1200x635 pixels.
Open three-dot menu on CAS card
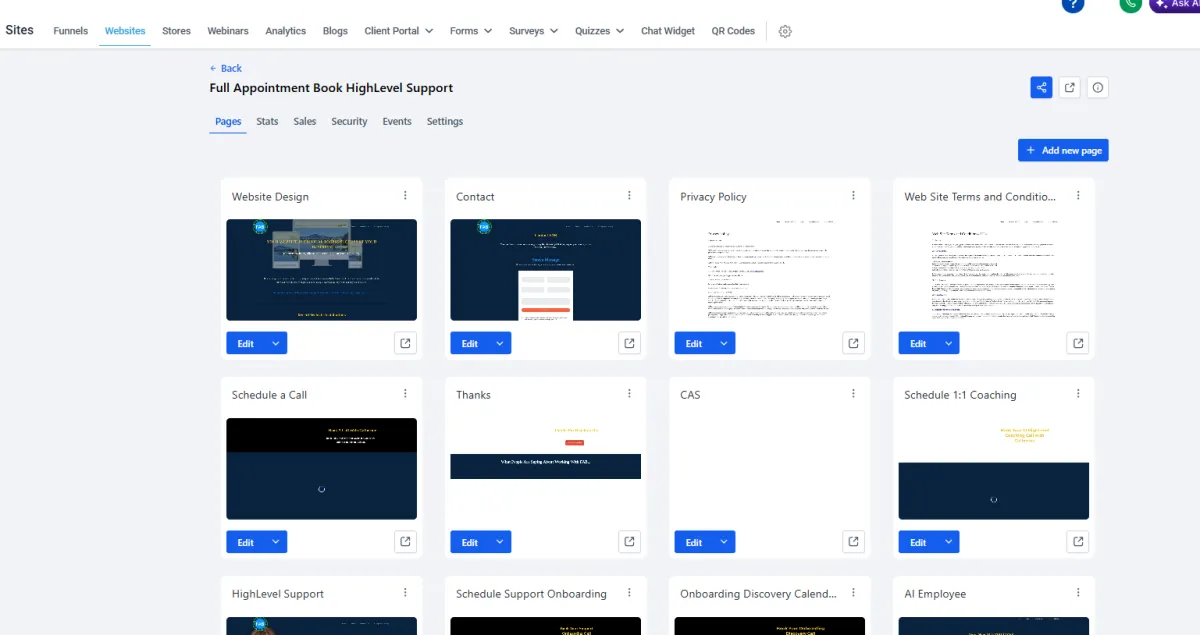coord(853,394)
